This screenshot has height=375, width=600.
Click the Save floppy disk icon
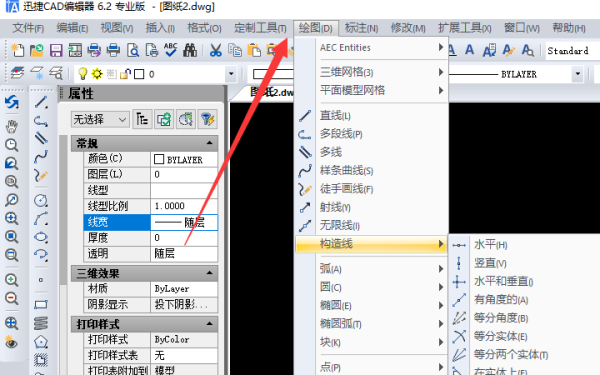(x=56, y=50)
